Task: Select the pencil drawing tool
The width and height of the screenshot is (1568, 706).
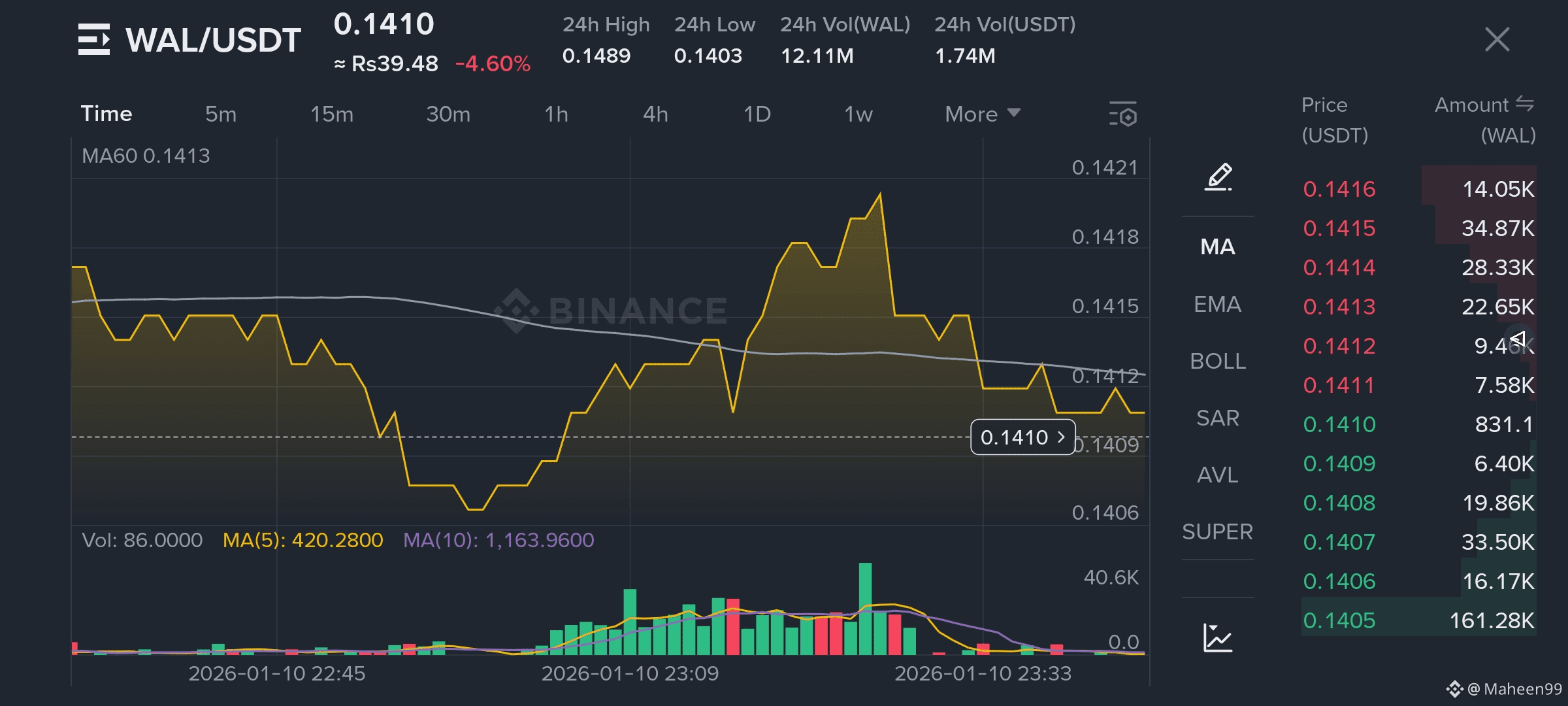Action: click(1218, 177)
